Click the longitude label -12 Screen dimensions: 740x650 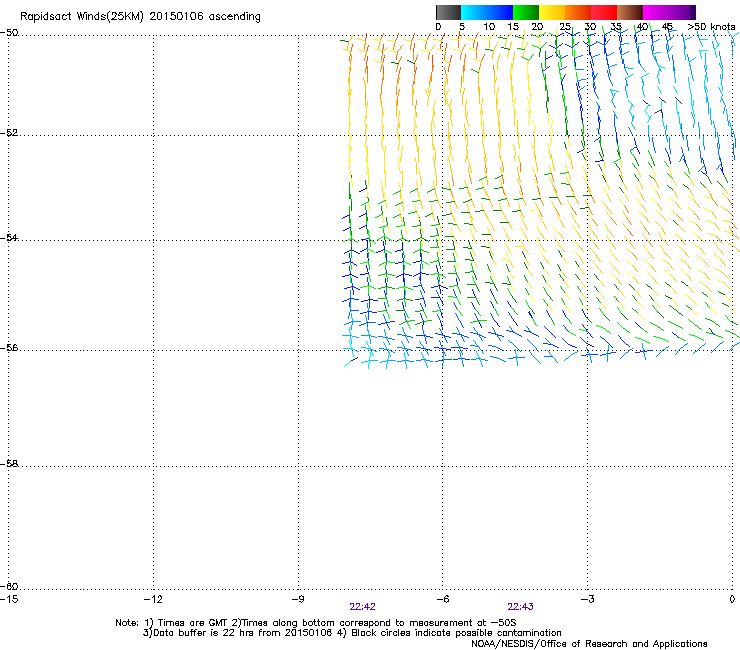coord(153,599)
